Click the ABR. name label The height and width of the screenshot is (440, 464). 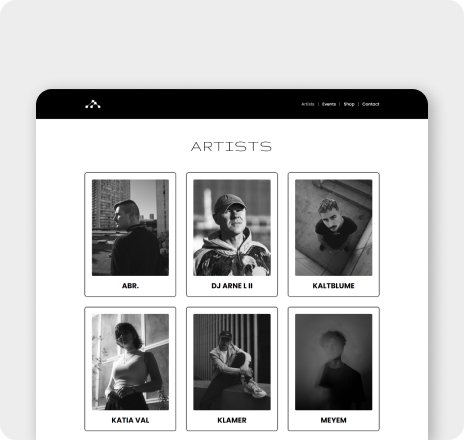click(130, 286)
